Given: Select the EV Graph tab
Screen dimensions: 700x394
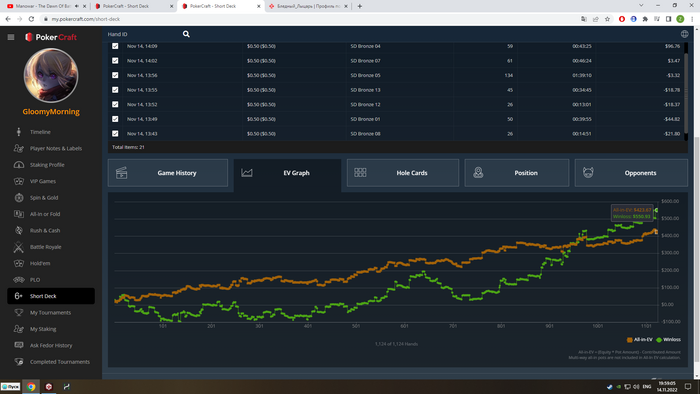Looking at the screenshot, I should 287,174.
